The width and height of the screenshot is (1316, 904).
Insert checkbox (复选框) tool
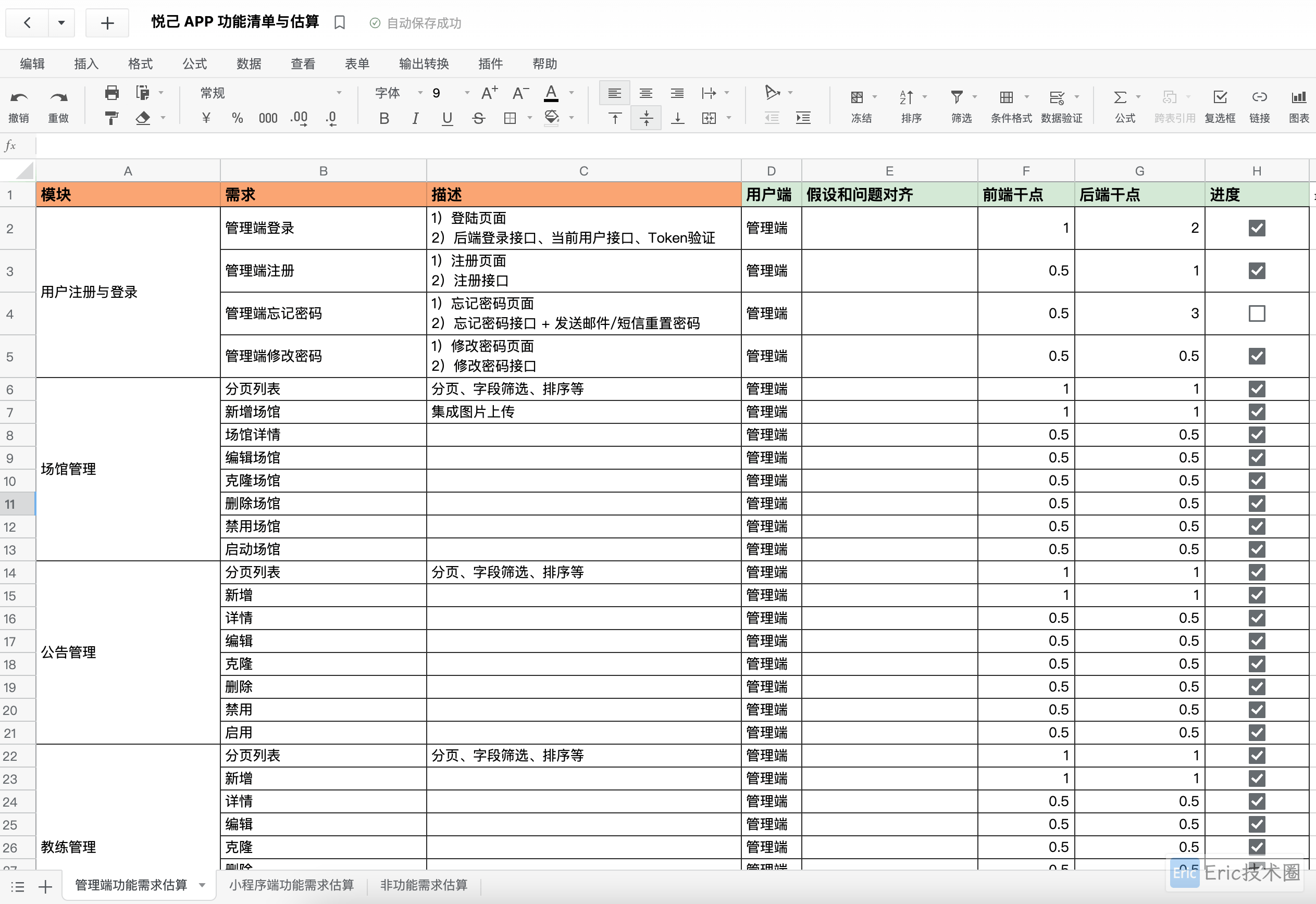[x=1220, y=105]
